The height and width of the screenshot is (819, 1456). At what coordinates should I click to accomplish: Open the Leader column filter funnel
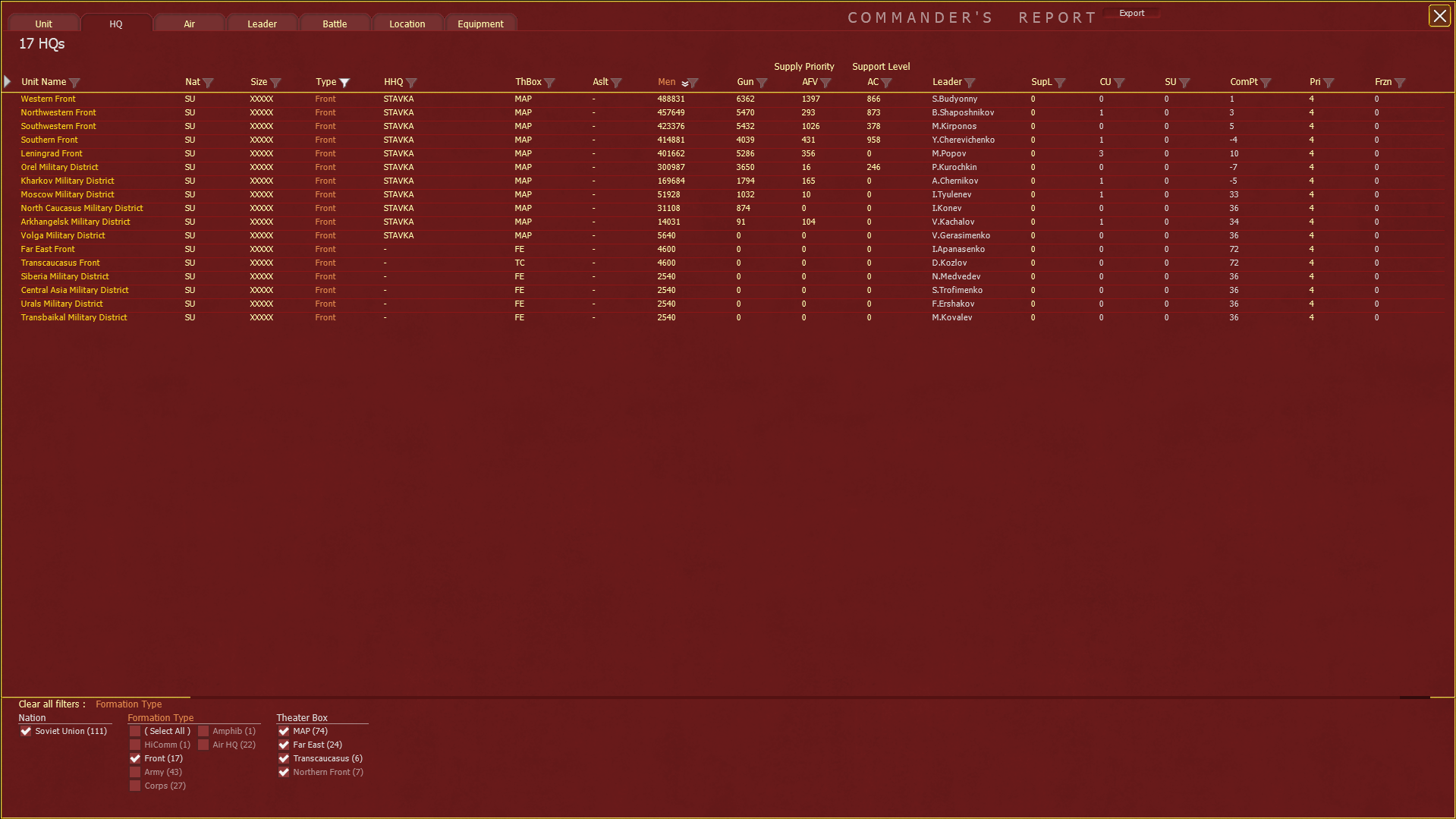point(970,83)
